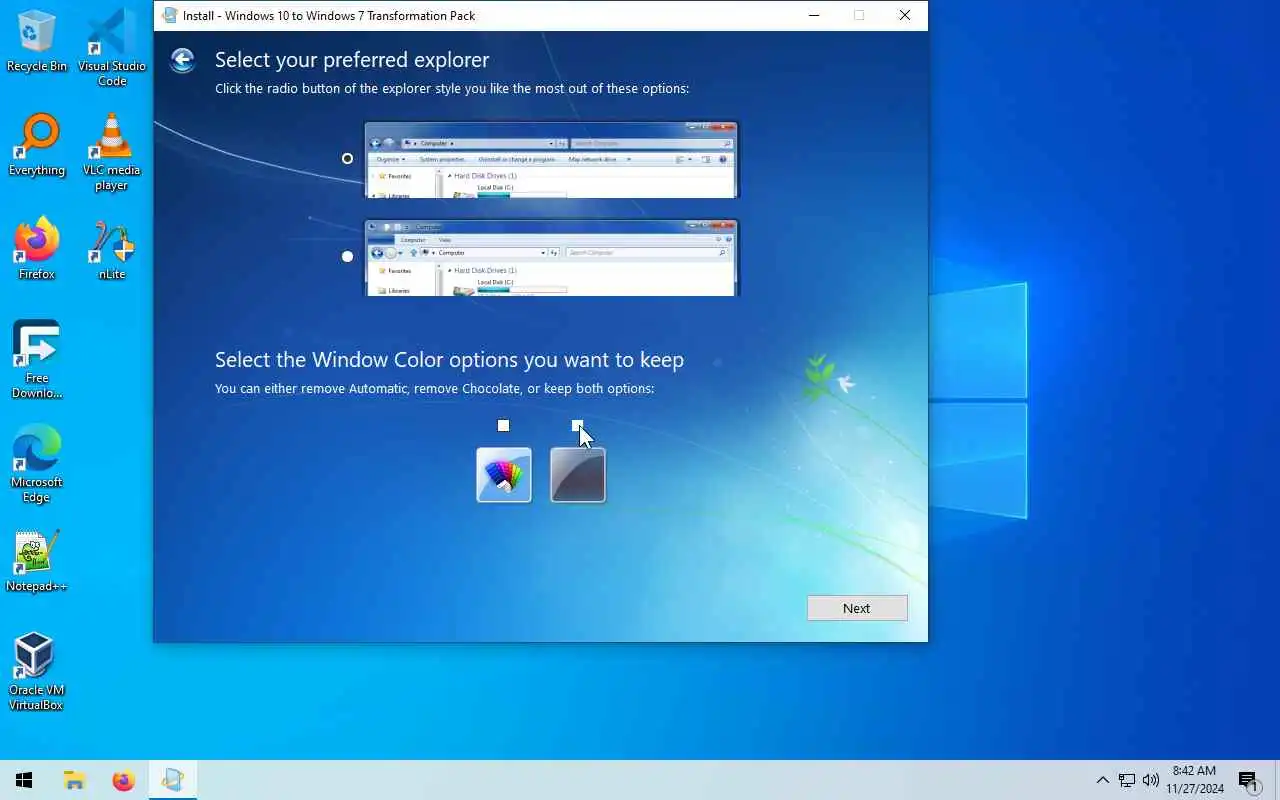
Task: Select the second explorer style radio button
Action: pyautogui.click(x=347, y=256)
